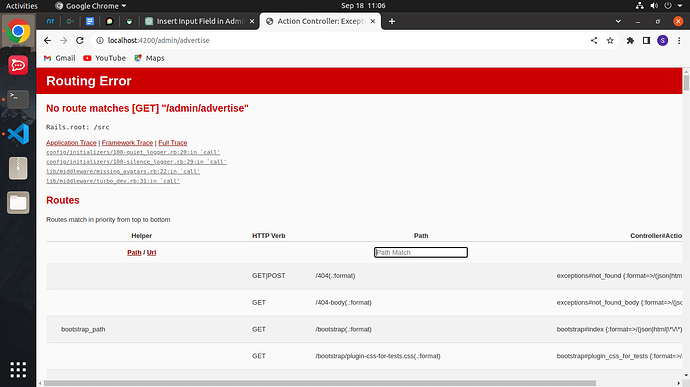The image size is (690, 387).
Task: Open the Files dock icon
Action: [x=18, y=203]
